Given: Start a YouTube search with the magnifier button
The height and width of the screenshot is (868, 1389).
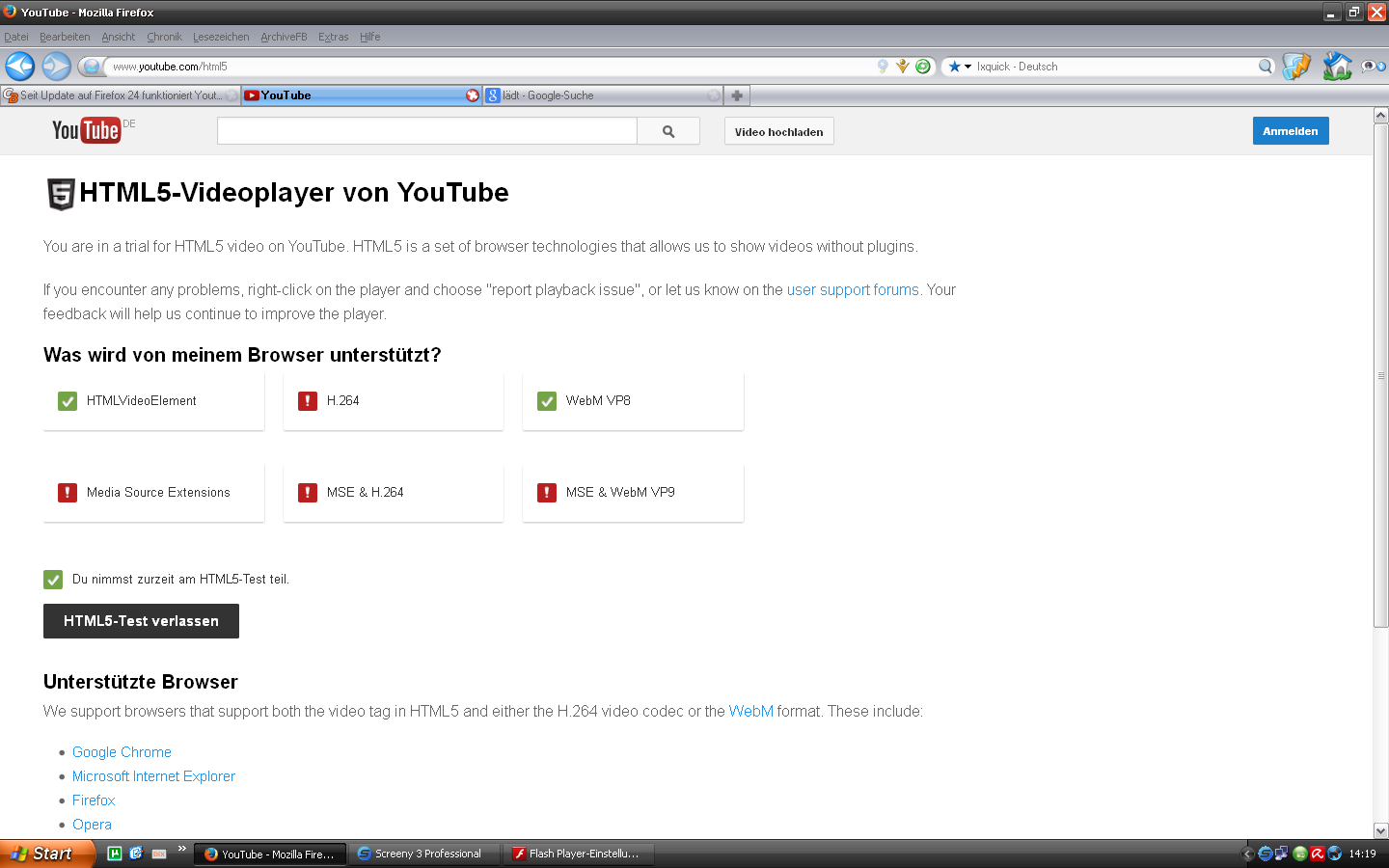Looking at the screenshot, I should click(x=668, y=131).
